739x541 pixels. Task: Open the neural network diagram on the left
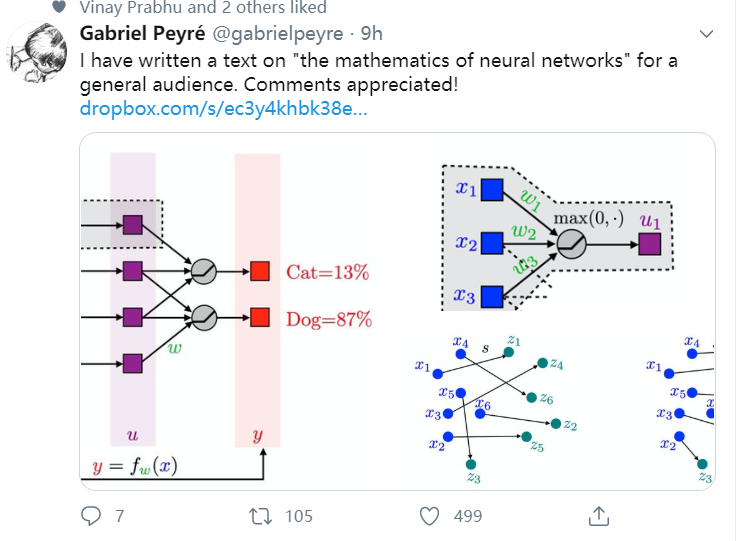[240, 312]
